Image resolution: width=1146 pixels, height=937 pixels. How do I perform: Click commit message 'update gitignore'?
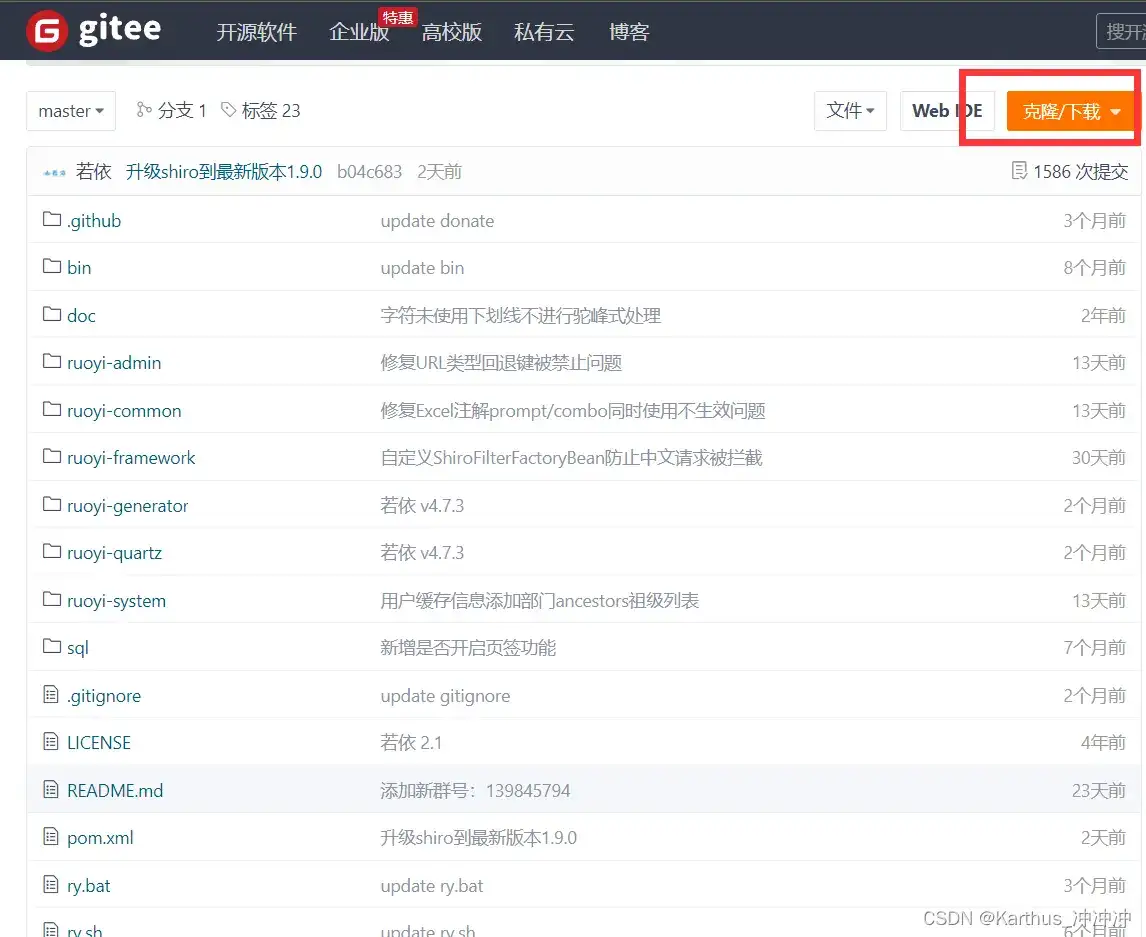click(445, 696)
